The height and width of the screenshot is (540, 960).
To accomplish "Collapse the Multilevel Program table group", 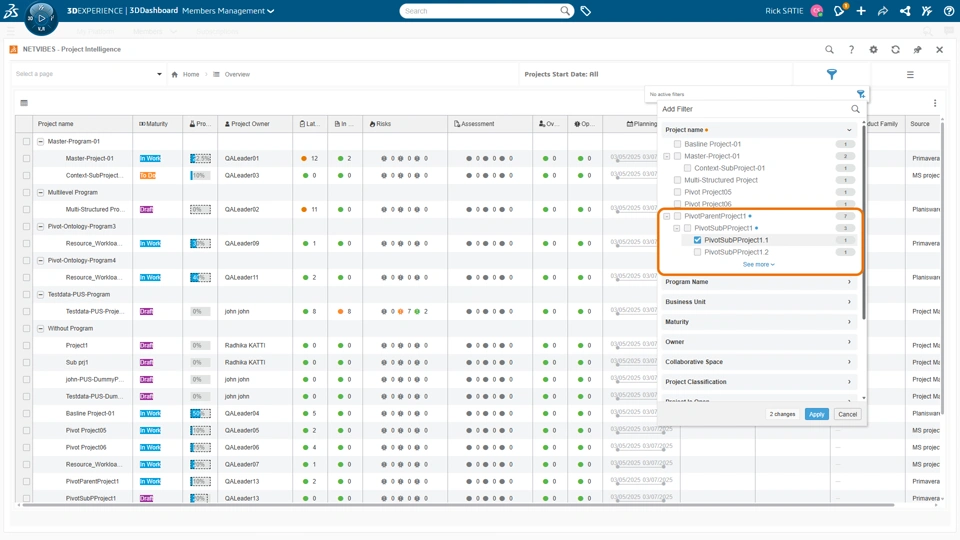I will click(40, 192).
